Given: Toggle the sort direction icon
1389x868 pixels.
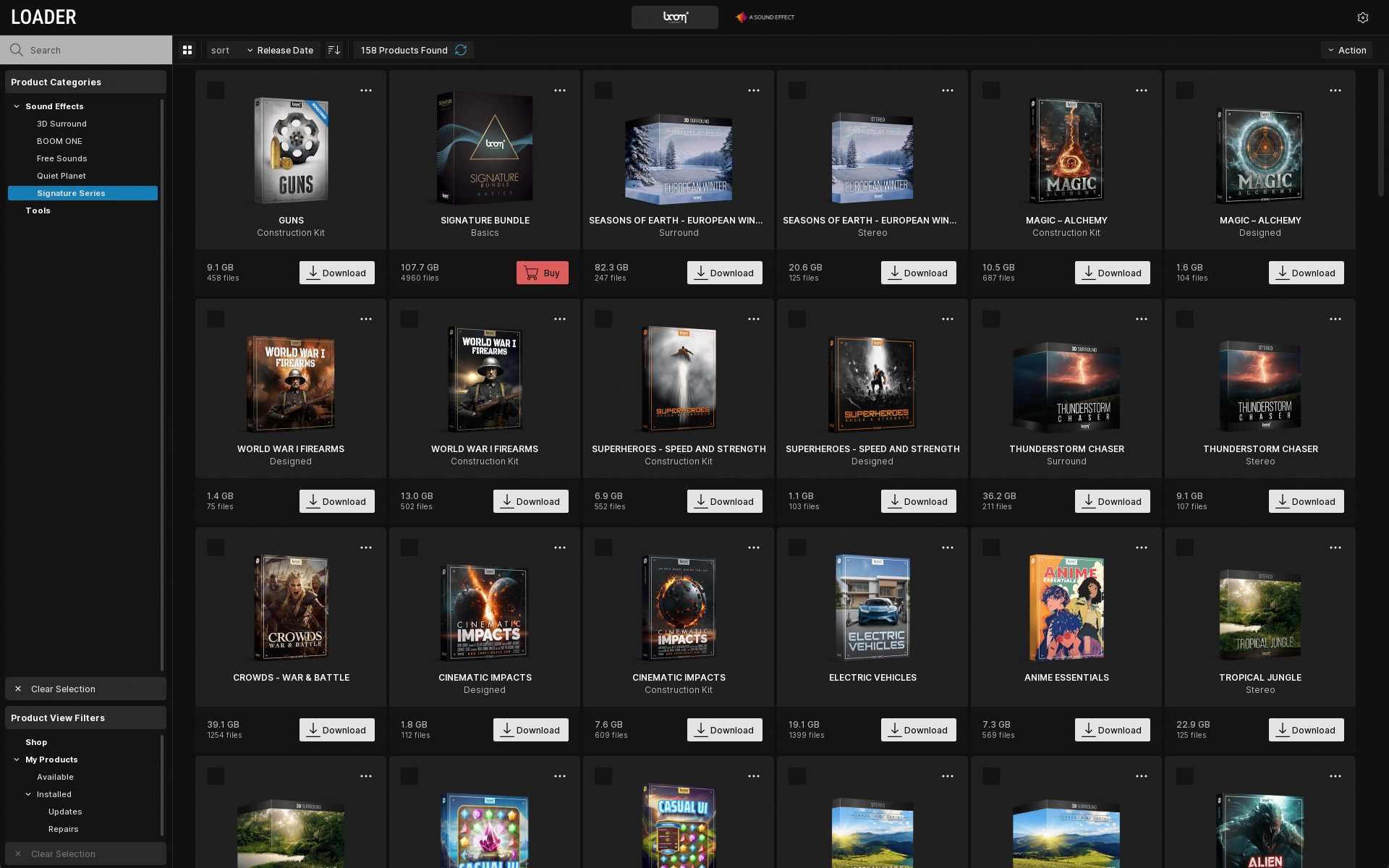Looking at the screenshot, I should click(x=334, y=50).
